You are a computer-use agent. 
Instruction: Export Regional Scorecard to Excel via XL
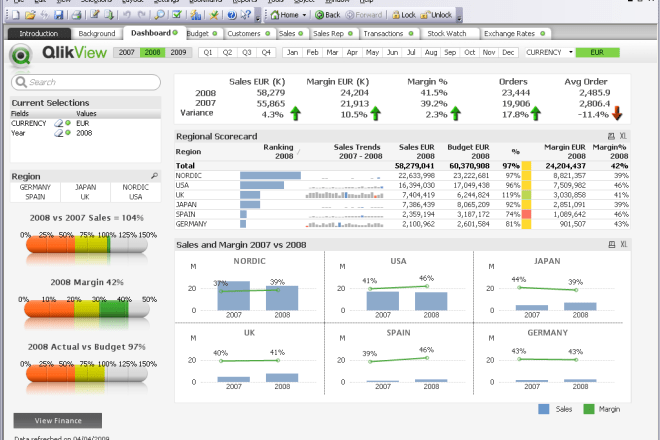(x=623, y=136)
